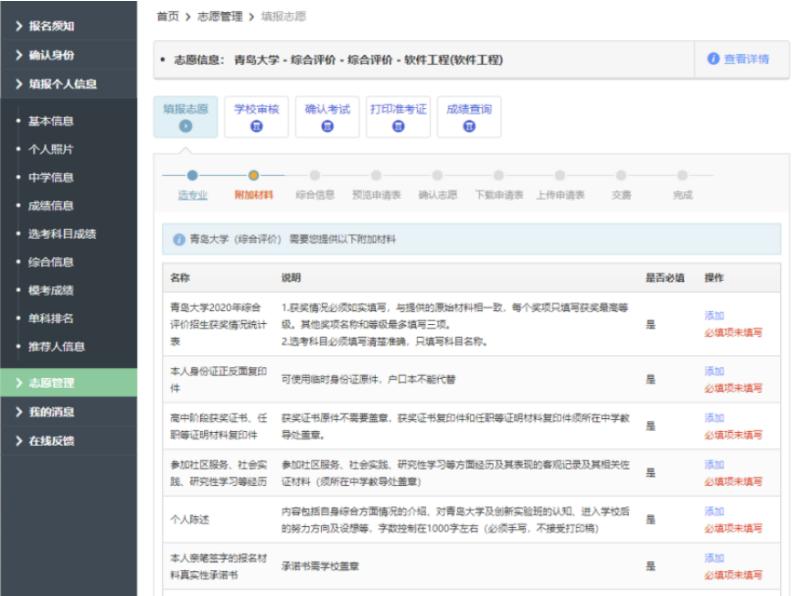Click 添加 for 真实性承诺书 row
The width and height of the screenshot is (793, 596).
click(714, 558)
